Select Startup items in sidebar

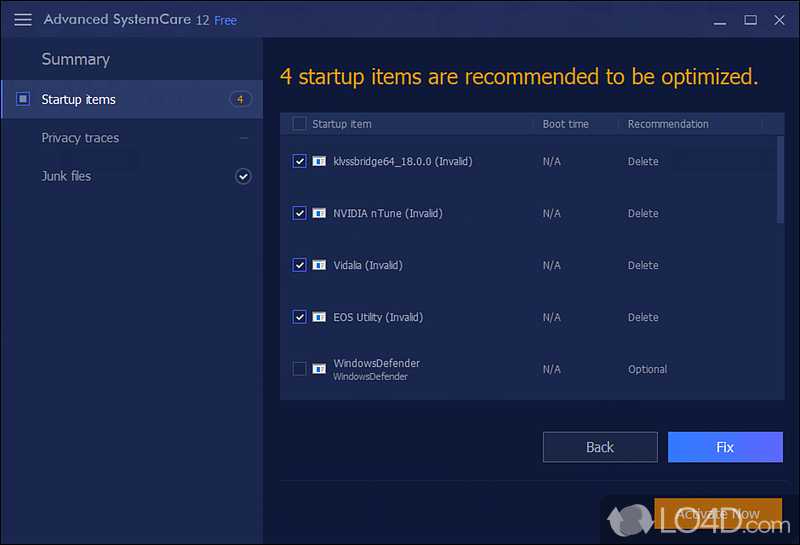coord(132,99)
